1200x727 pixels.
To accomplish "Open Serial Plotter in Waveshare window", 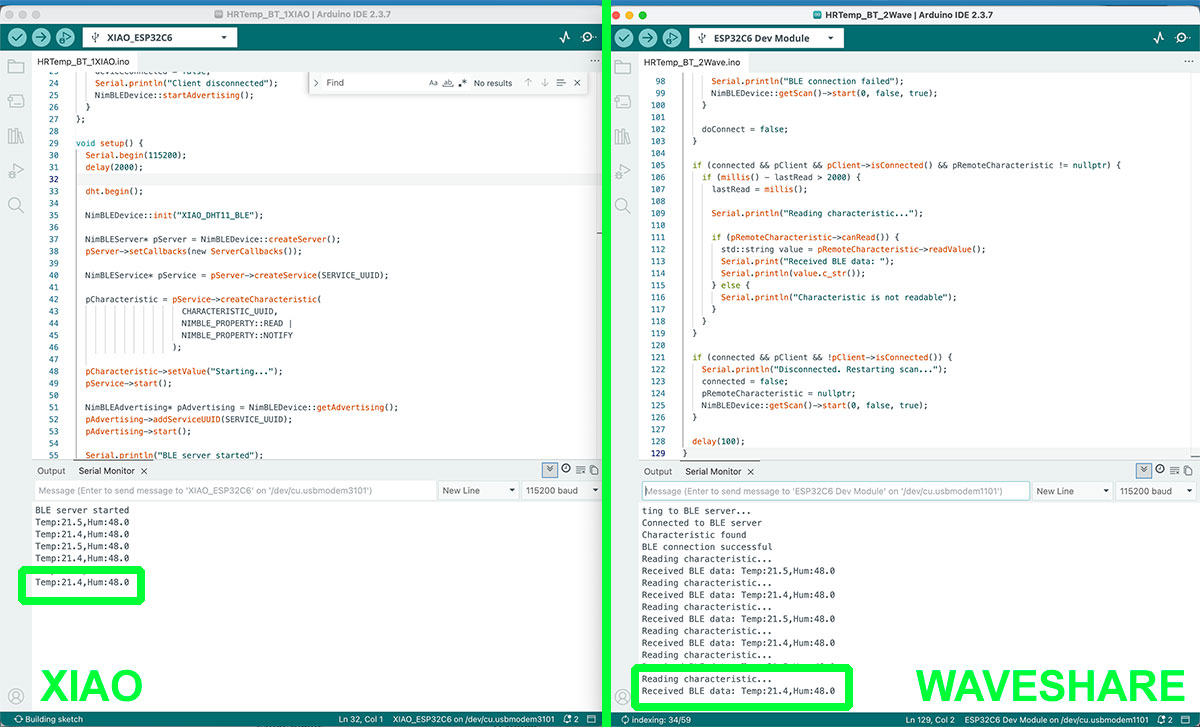I will tap(1159, 37).
